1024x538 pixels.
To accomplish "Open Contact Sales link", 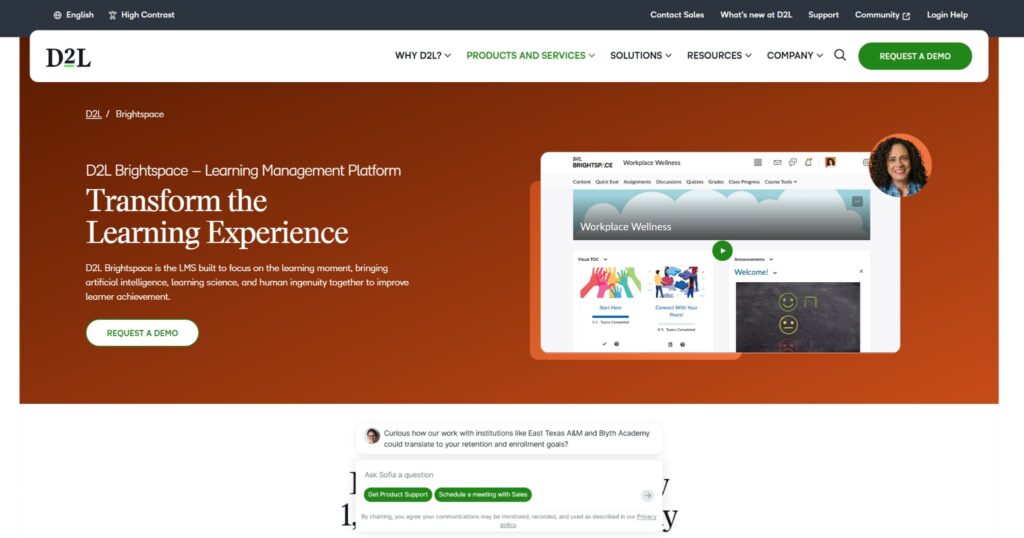I will click(677, 15).
